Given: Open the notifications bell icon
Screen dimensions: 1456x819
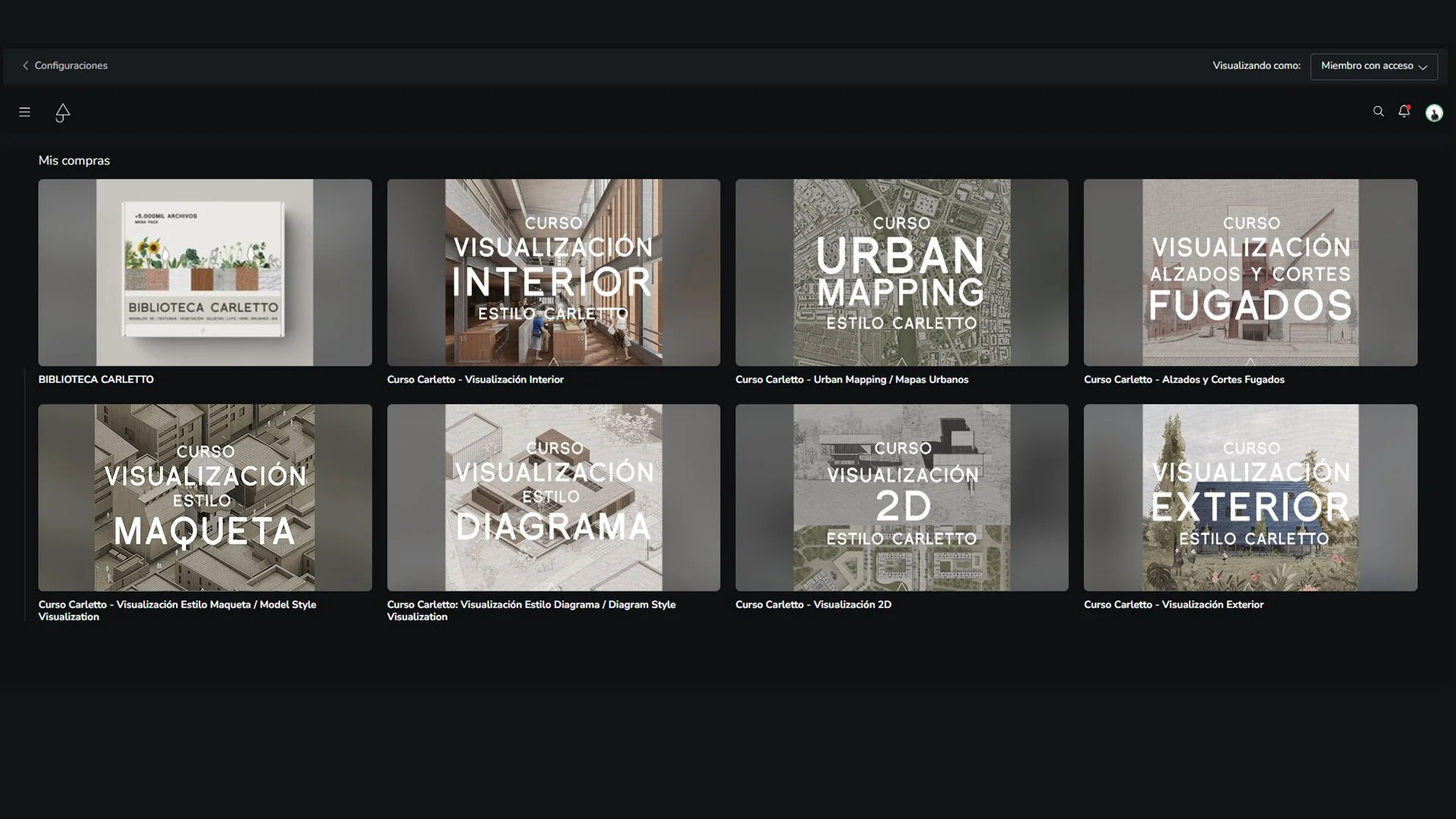Looking at the screenshot, I should pyautogui.click(x=1404, y=111).
